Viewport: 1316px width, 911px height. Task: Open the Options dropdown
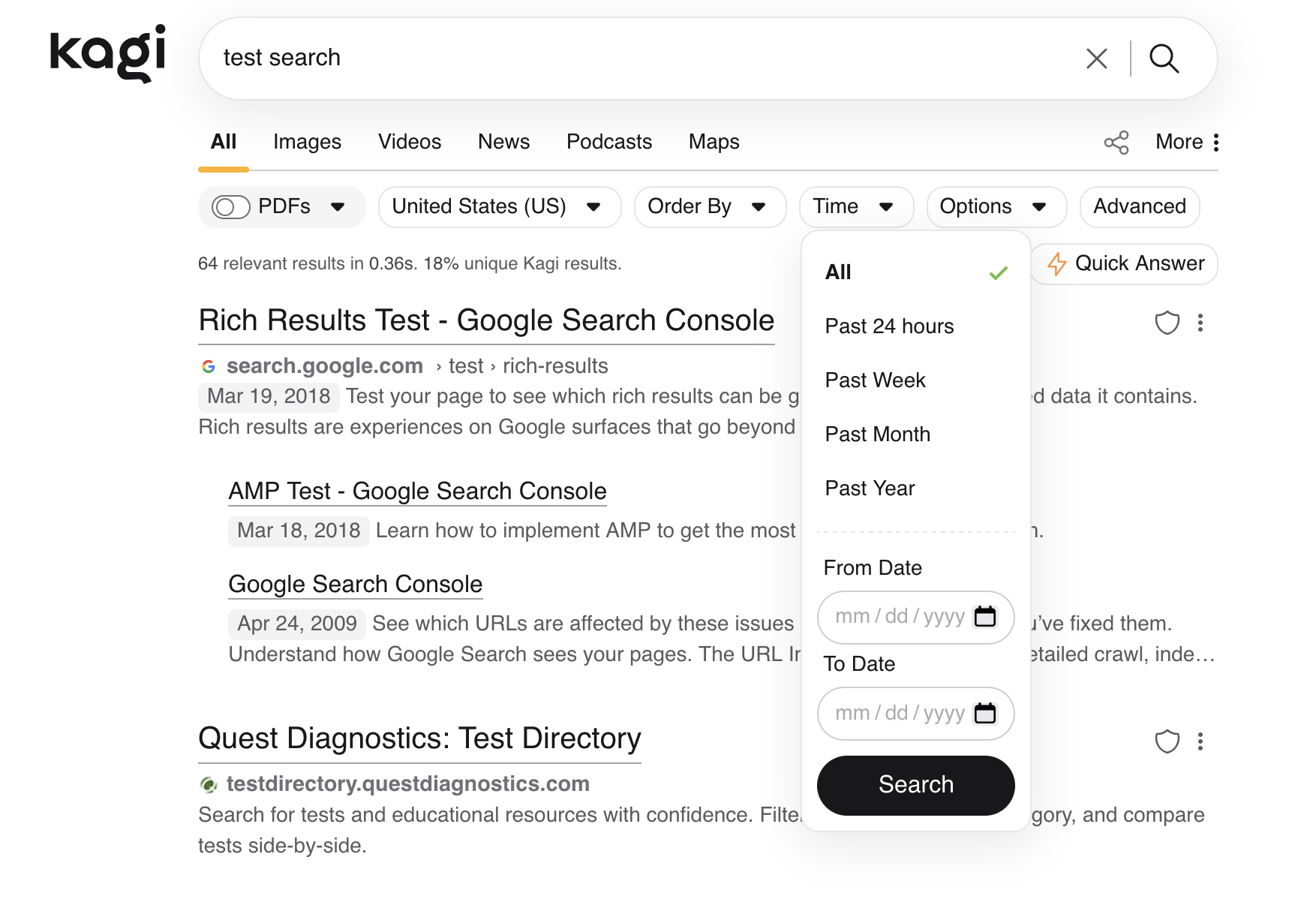[x=995, y=206]
